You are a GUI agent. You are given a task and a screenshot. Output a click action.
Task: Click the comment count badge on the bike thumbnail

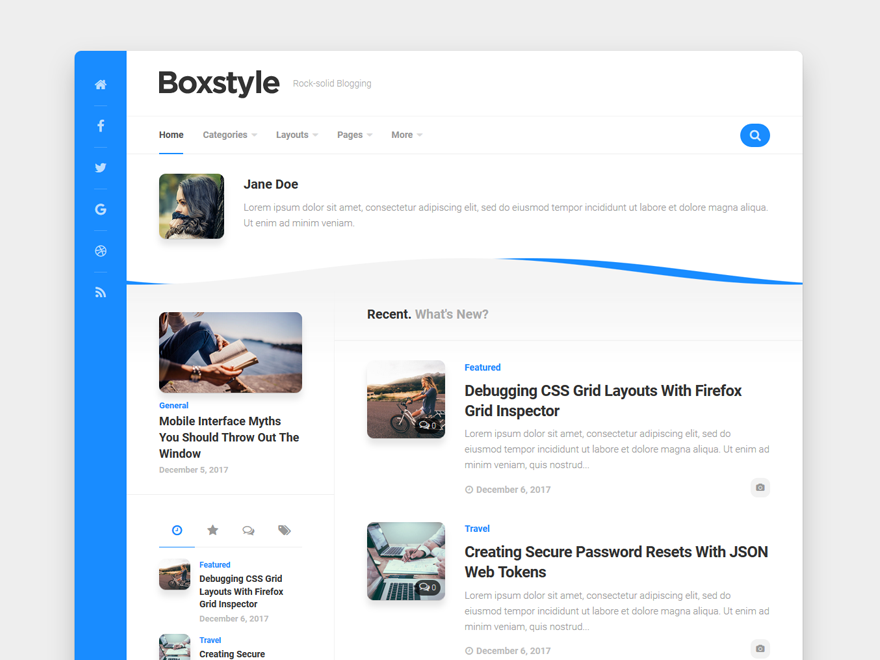428,424
